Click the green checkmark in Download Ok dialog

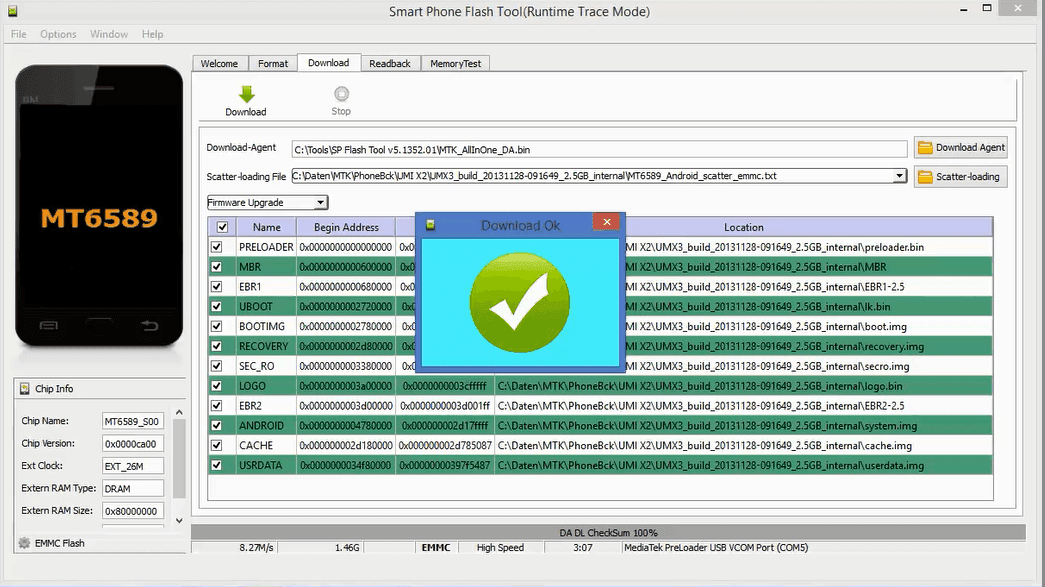click(x=520, y=302)
